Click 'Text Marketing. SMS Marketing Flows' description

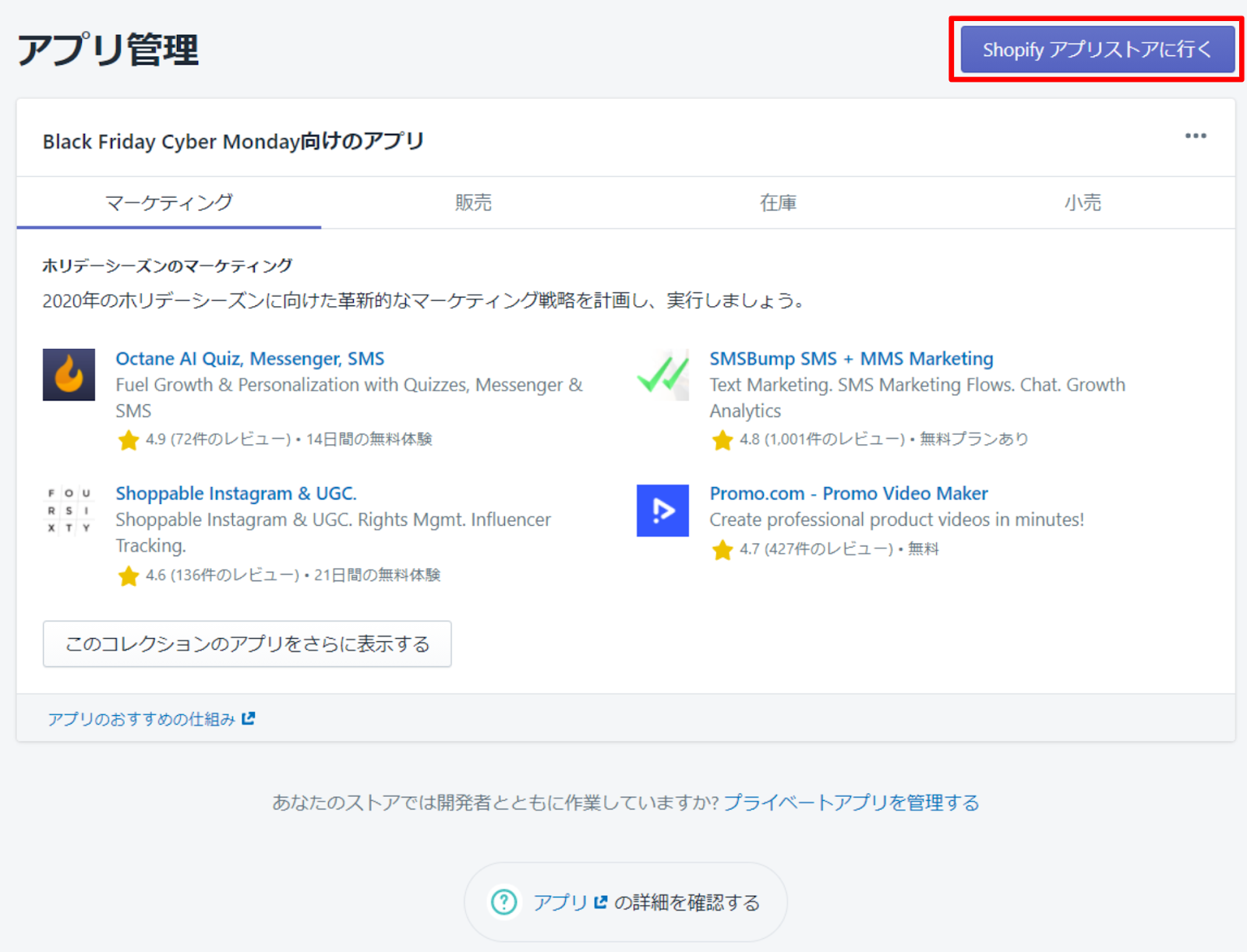(x=917, y=397)
